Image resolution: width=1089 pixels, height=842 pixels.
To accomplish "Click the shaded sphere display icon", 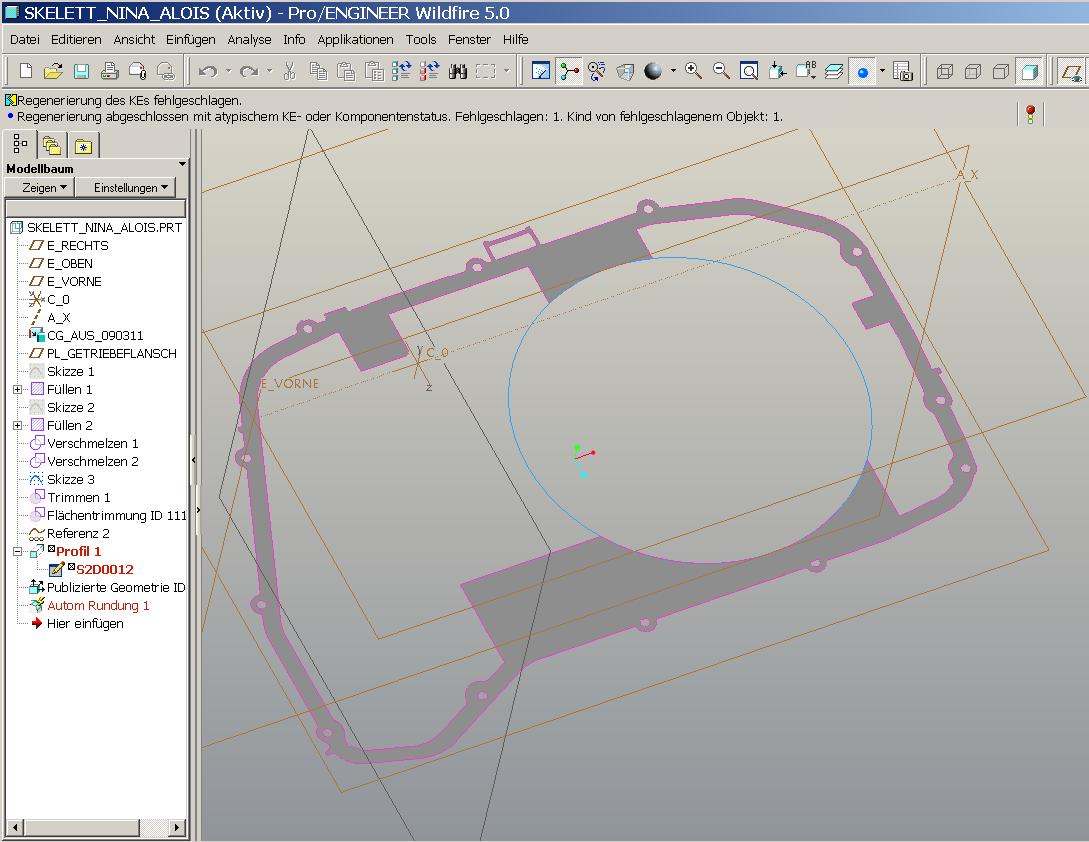I will click(x=653, y=71).
